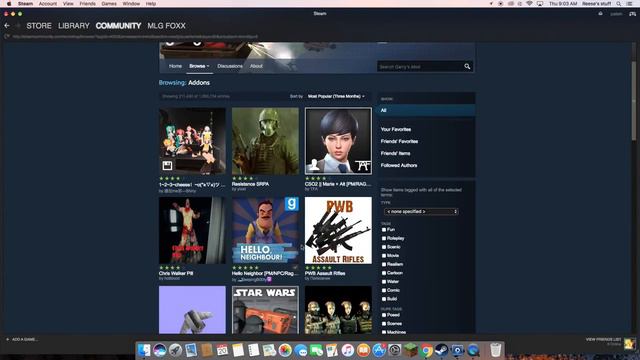Screen dimensions: 640x360
Task: Open Steam Big Picture mode controller icon
Action: [x=632, y=14]
